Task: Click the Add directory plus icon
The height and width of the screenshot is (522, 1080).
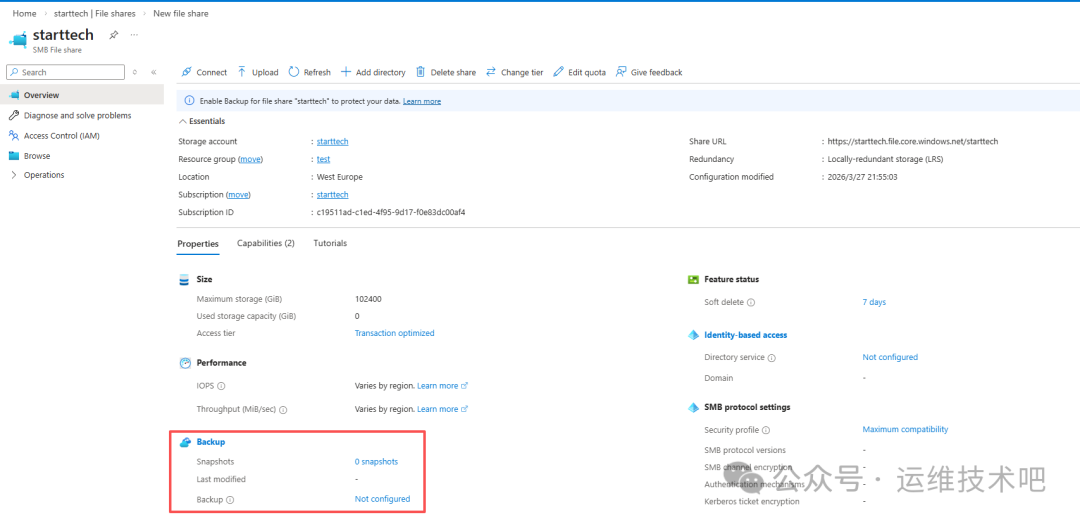Action: (x=346, y=72)
